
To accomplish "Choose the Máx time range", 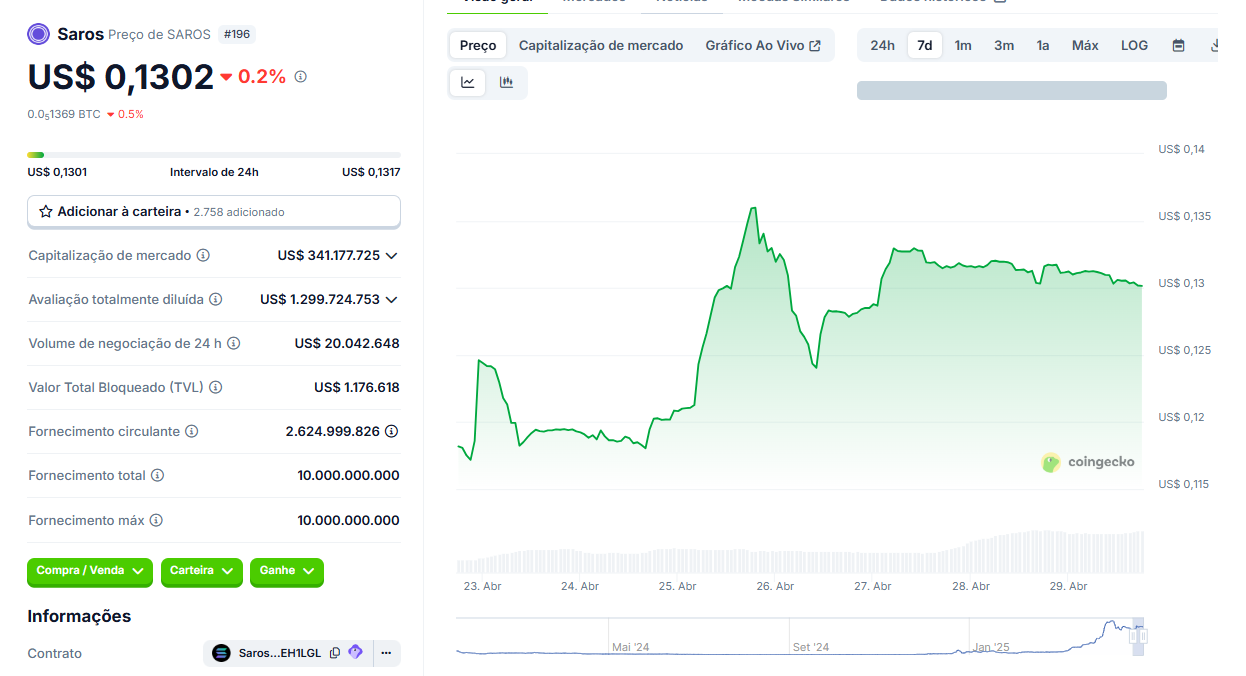I will click(1085, 45).
